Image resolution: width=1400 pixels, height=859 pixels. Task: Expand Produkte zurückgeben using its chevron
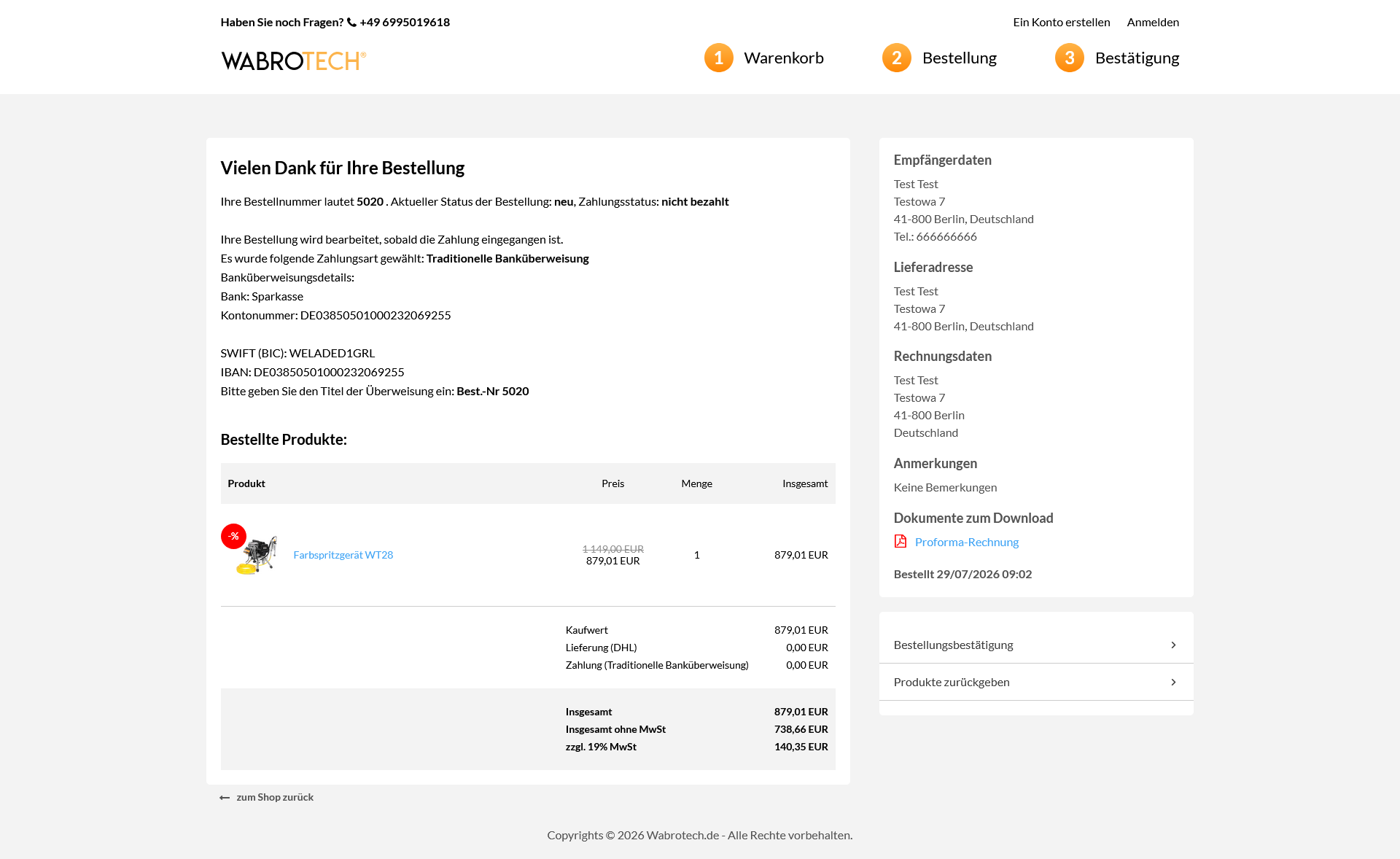pyautogui.click(x=1173, y=682)
